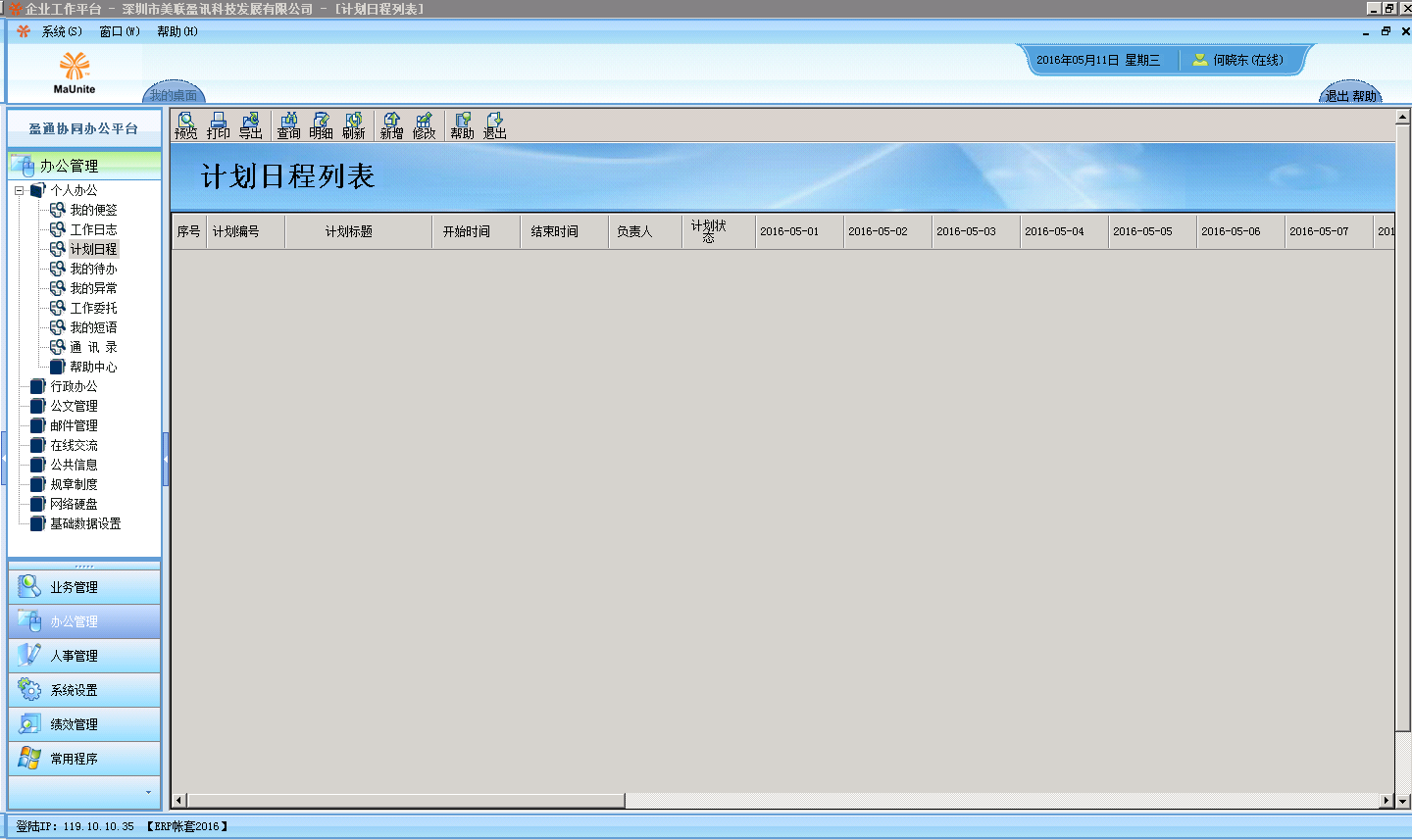This screenshot has height=840, width=1412.
Task: Select 基础数据设置 tree folder
Action: [x=85, y=523]
